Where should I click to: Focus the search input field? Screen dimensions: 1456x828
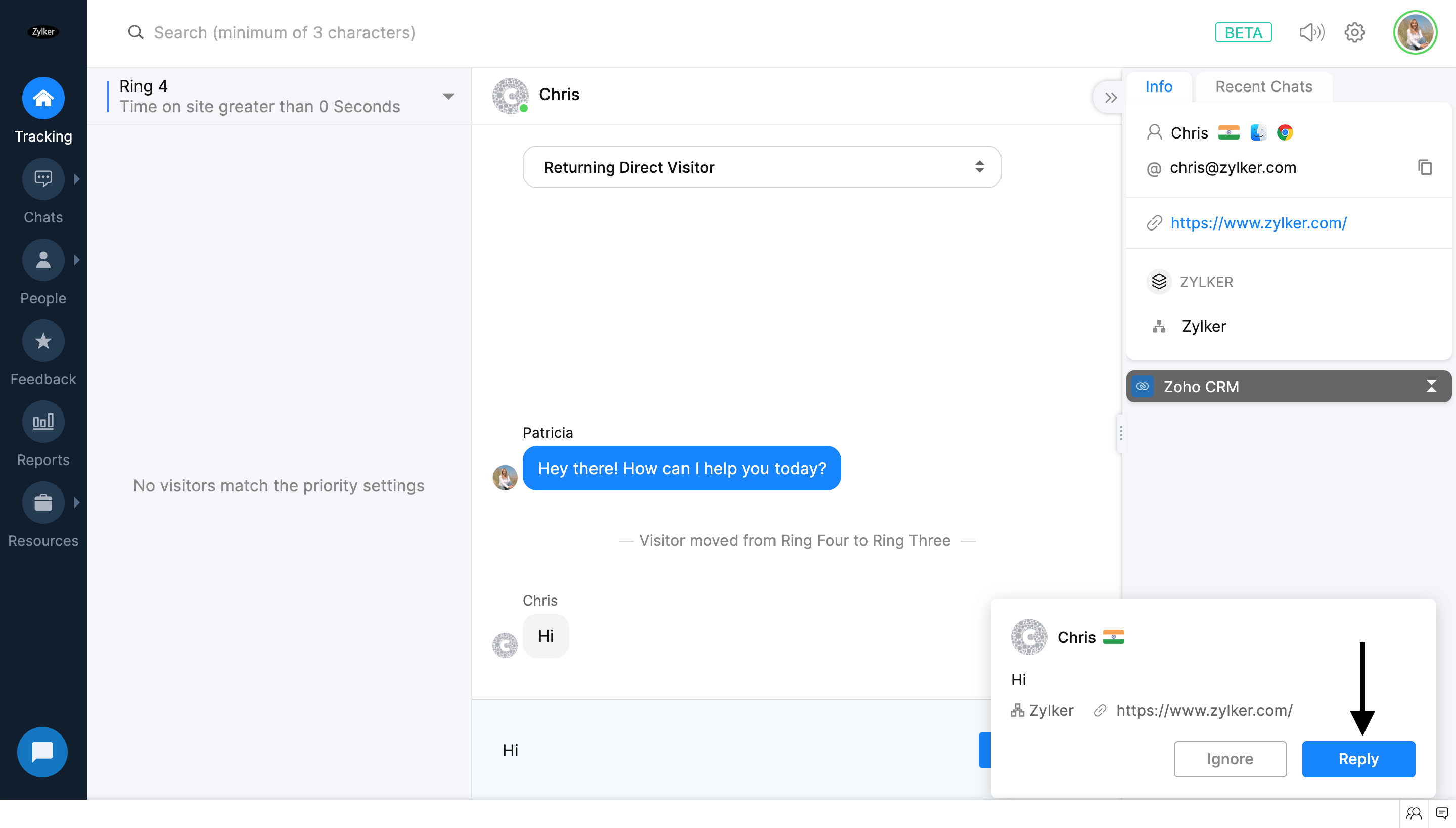click(284, 32)
